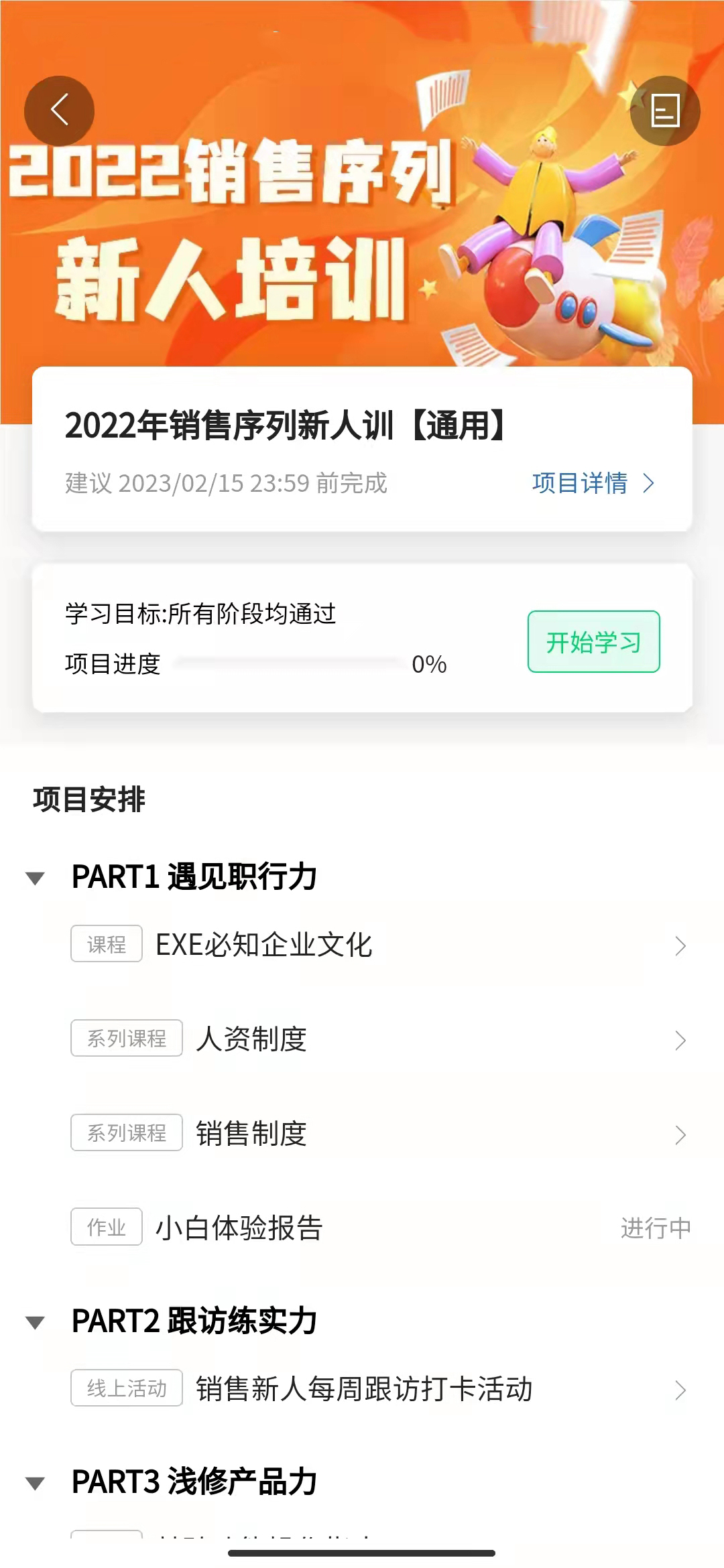Select the 销售制度 series course
Image resolution: width=724 pixels, height=1568 pixels.
[x=251, y=1134]
